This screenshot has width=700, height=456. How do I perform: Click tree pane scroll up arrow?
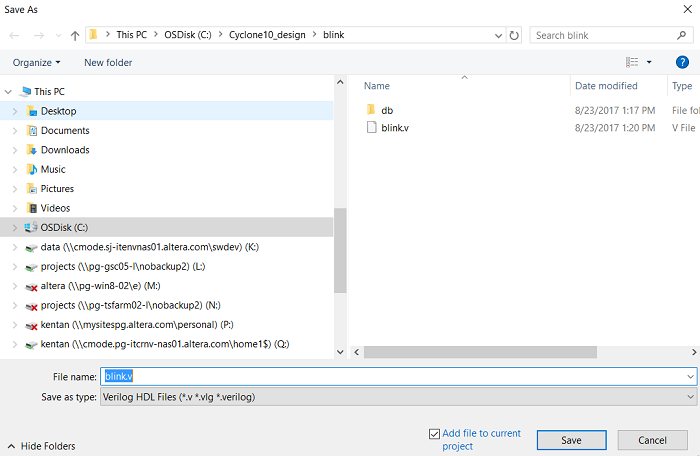point(340,82)
